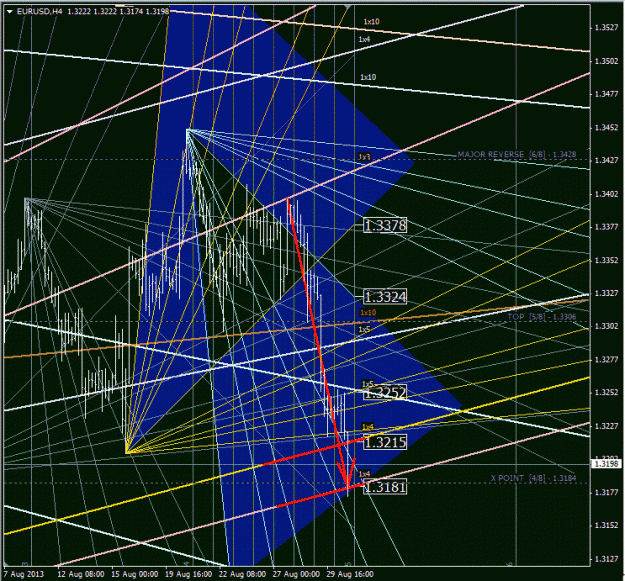625x581 pixels.
Task: Click the boxed 1.3252 price label
Action: (x=385, y=393)
